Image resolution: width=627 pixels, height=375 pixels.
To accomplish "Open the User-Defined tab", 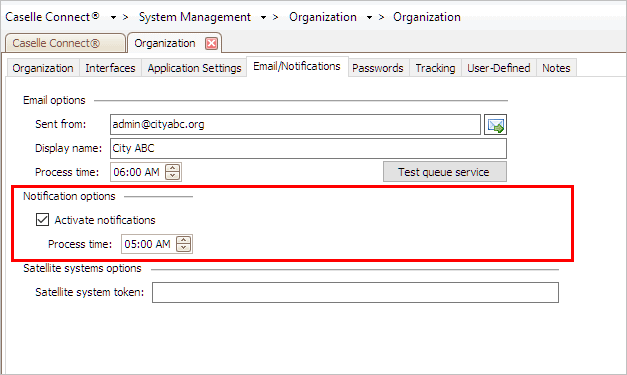I will click(499, 68).
